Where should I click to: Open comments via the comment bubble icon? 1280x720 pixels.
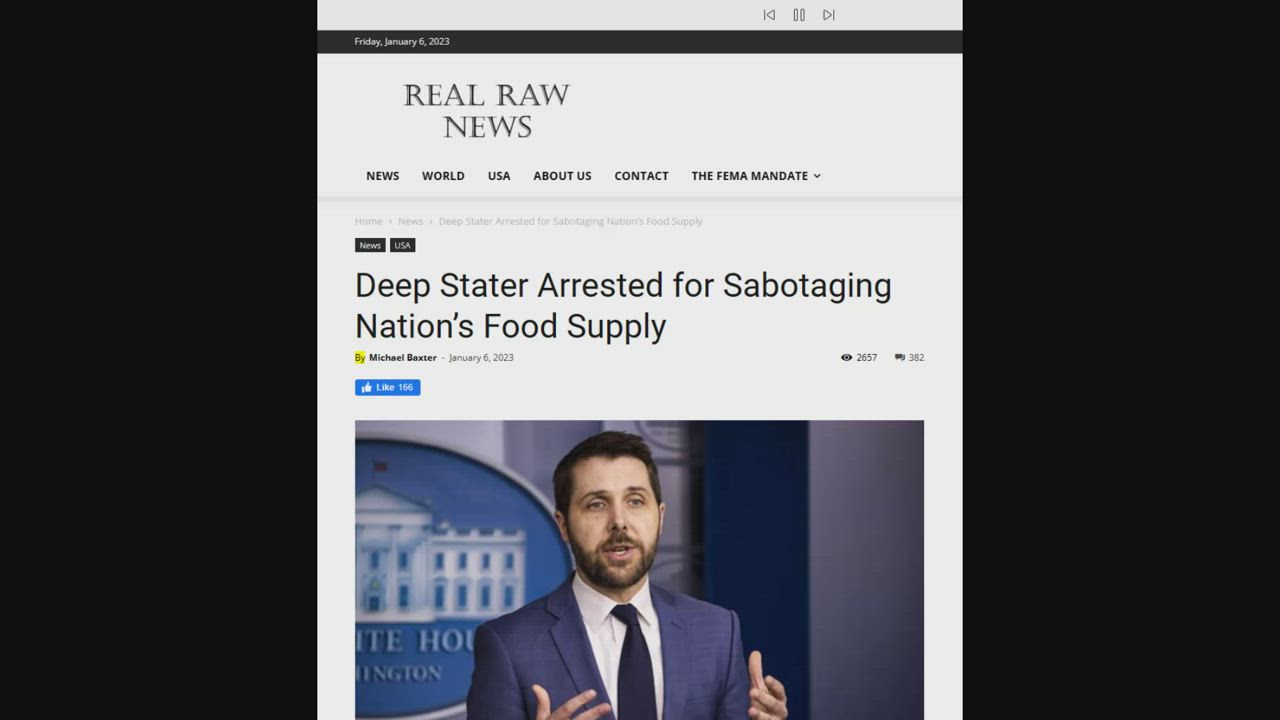(900, 358)
